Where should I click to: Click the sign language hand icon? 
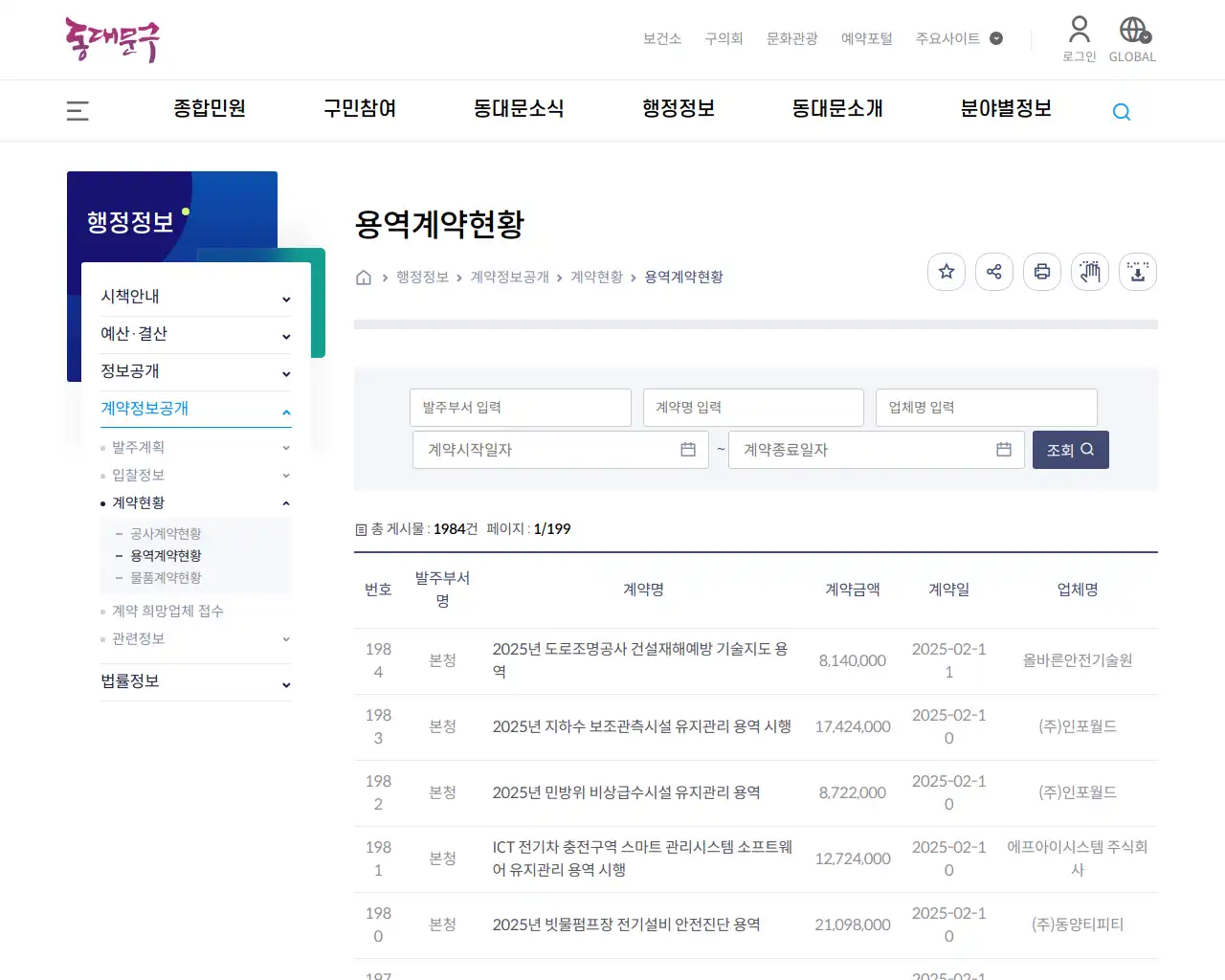click(x=1090, y=272)
